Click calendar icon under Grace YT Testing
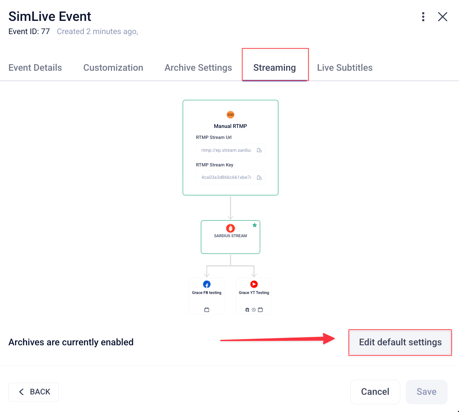The image size is (459, 412). (260, 310)
